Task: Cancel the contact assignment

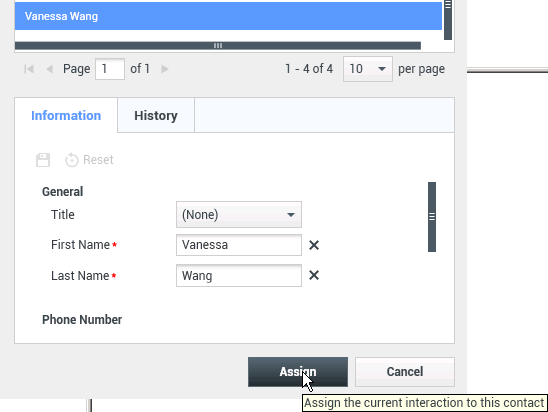Action: (405, 372)
